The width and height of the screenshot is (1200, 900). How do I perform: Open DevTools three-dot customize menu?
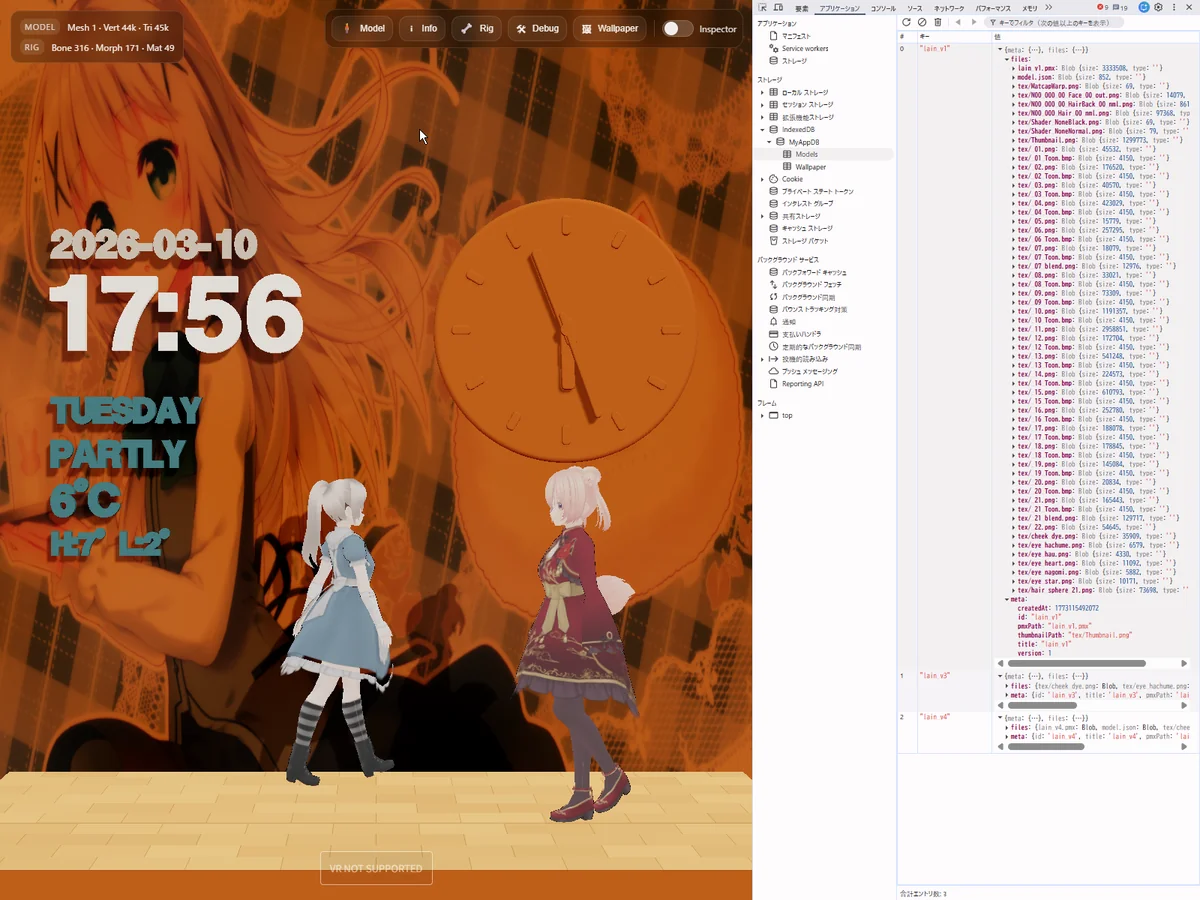(1174, 8)
